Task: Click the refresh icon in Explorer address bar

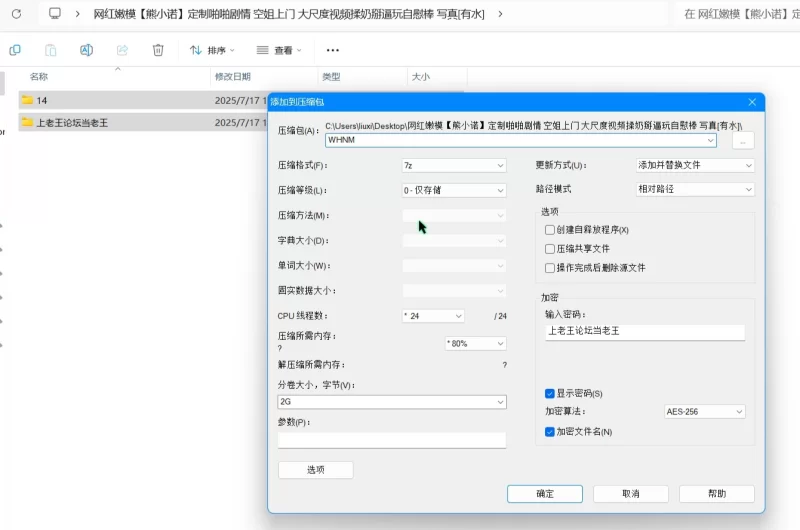Action: click(16, 14)
